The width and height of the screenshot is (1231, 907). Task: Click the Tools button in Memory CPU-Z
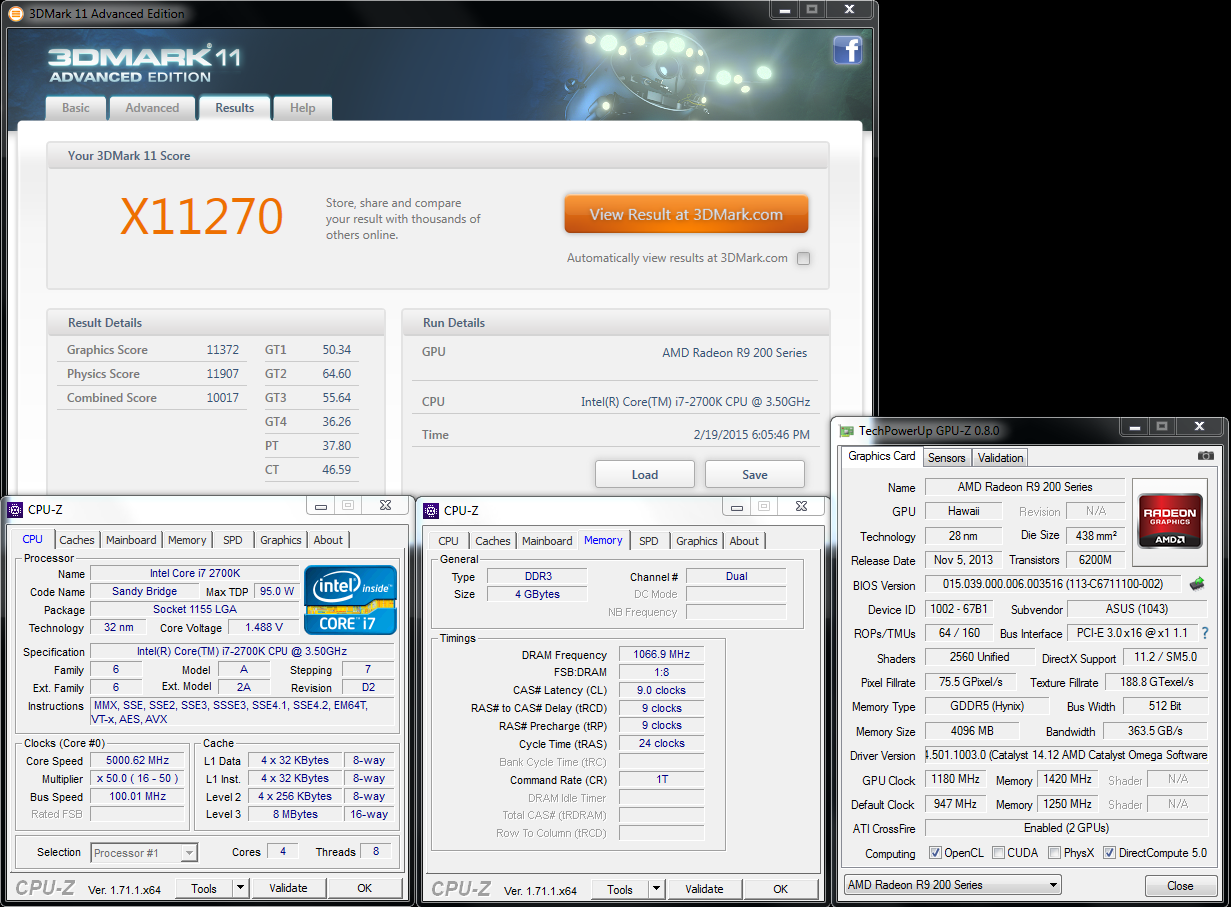pos(620,889)
